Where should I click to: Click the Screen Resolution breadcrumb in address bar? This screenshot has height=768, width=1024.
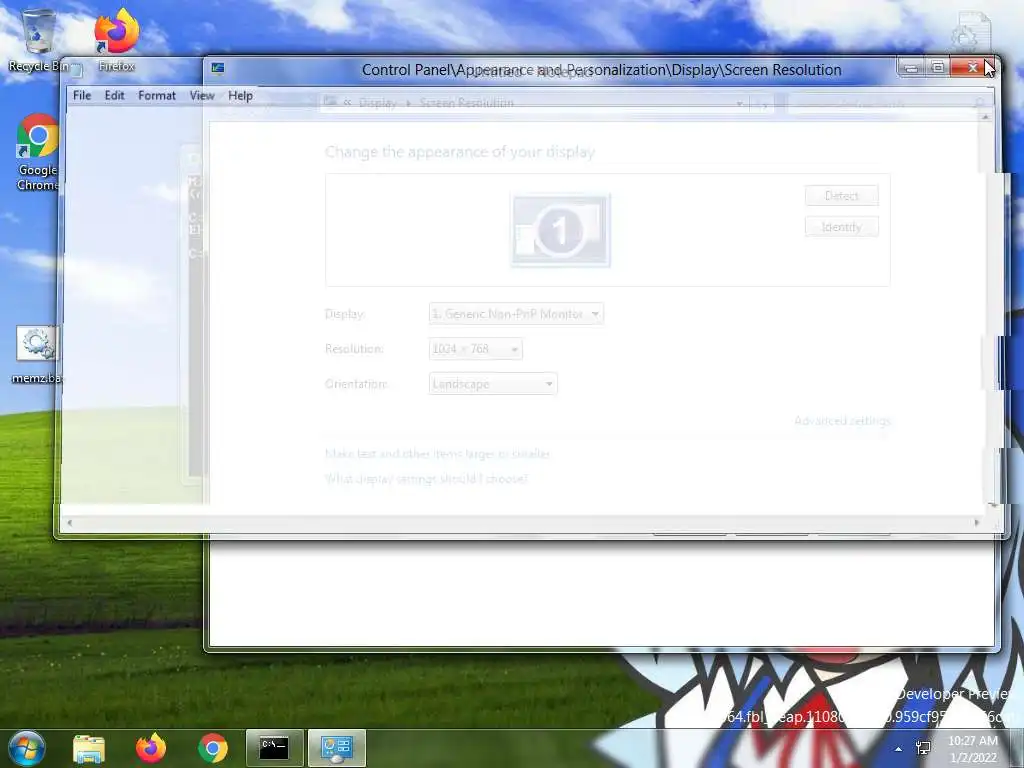pyautogui.click(x=466, y=103)
